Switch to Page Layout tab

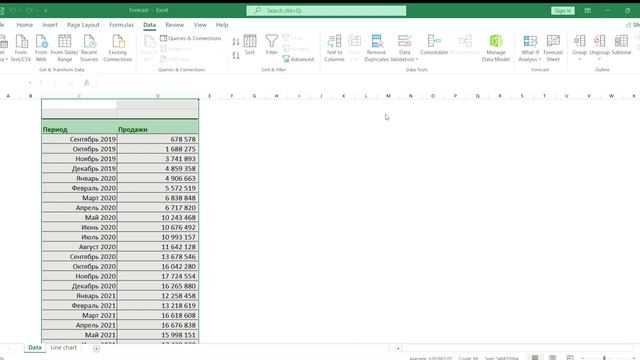pos(83,25)
